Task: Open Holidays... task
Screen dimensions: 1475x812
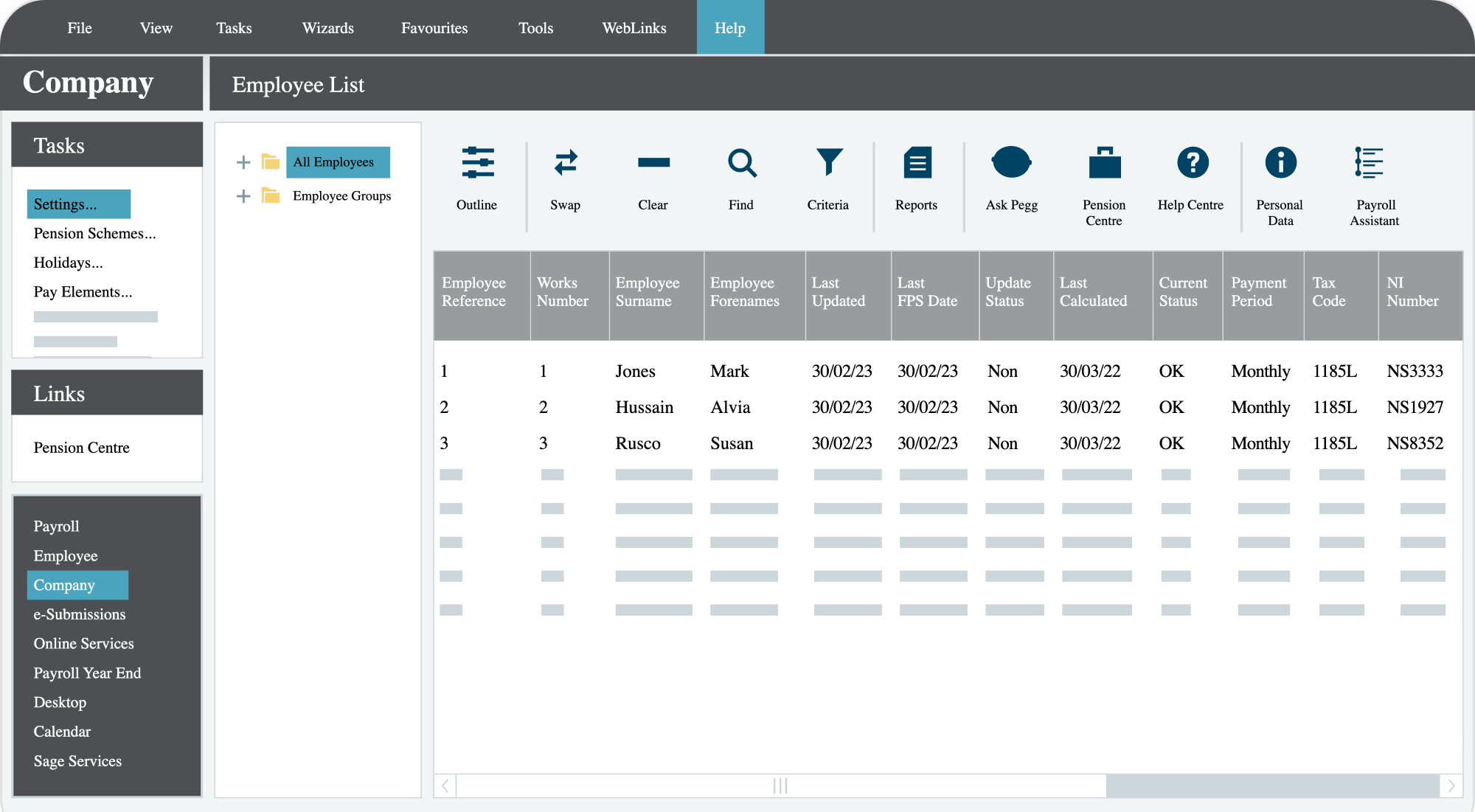Action: 69,263
